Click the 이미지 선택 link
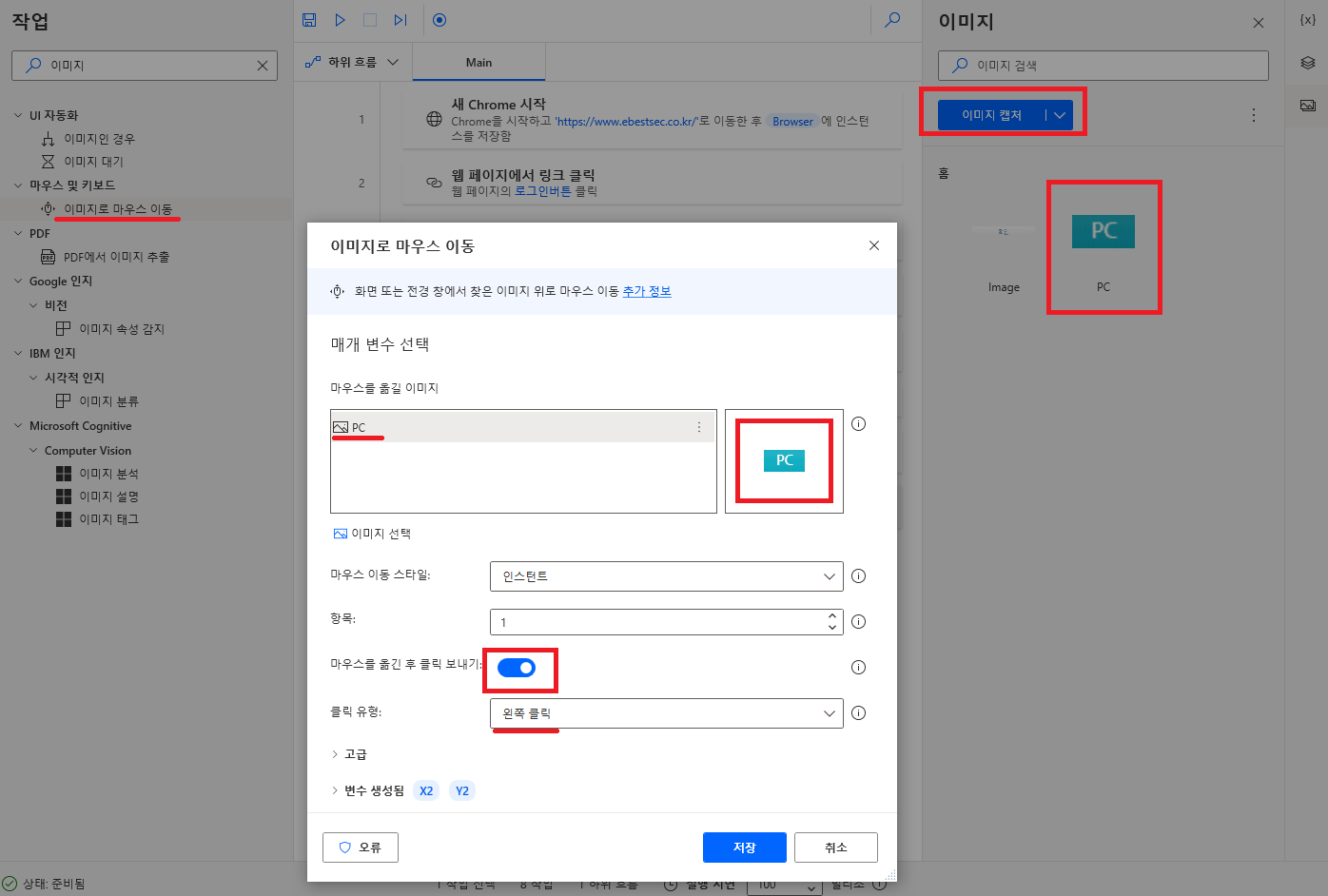 point(372,534)
